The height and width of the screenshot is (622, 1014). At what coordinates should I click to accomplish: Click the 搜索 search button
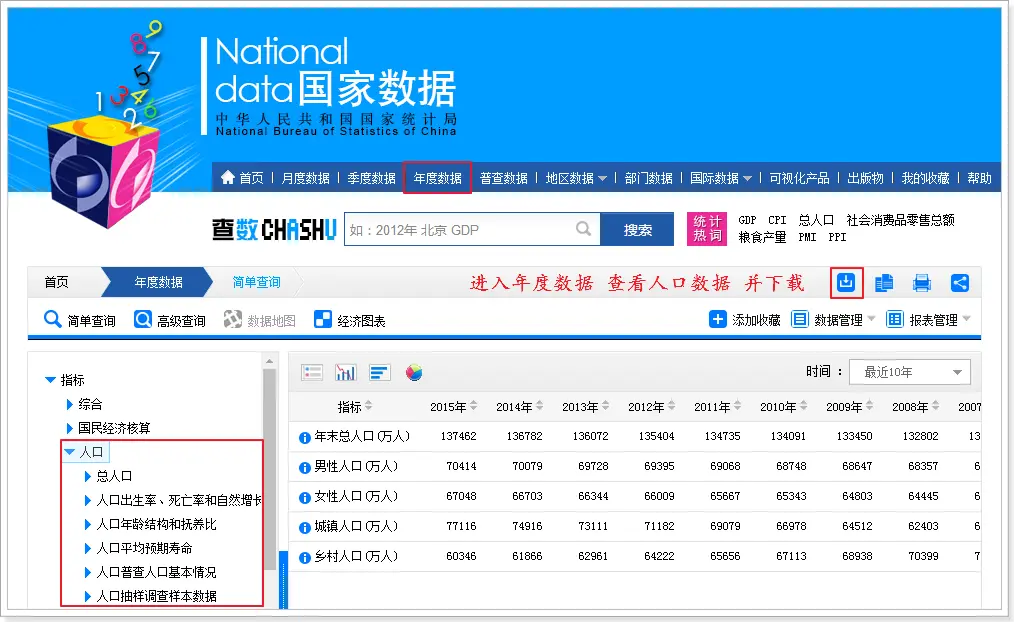tap(637, 229)
